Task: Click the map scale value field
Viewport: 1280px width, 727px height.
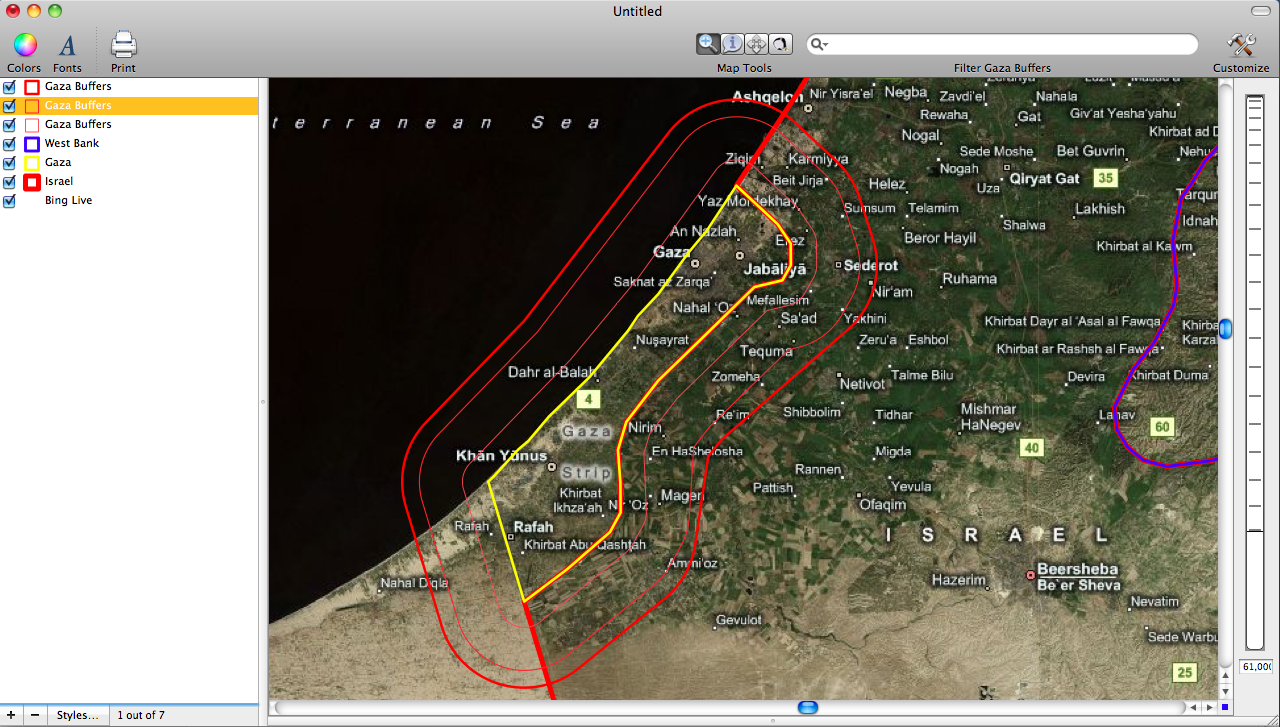Action: pyautogui.click(x=1255, y=667)
